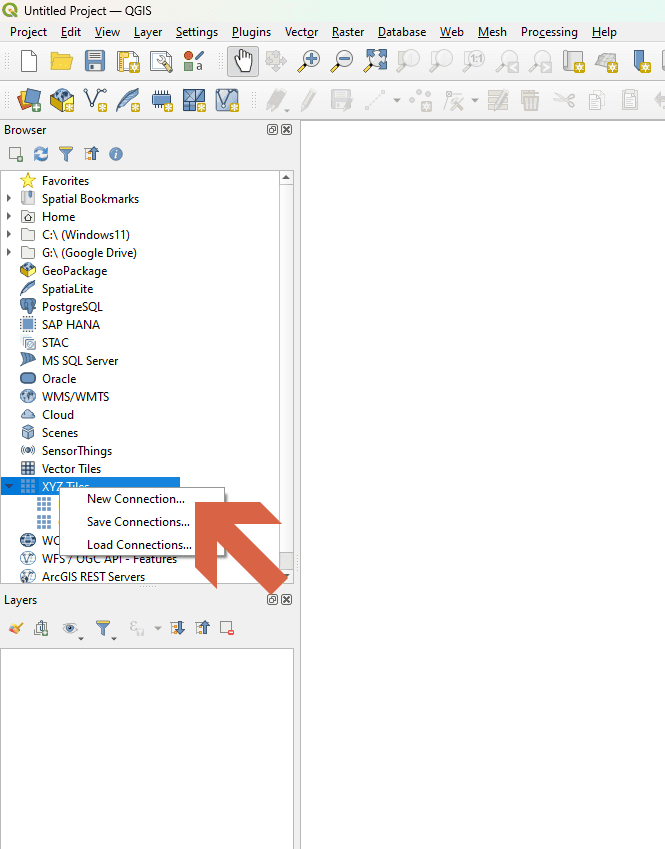Click Add Selected Layers in Browser toolbar
The width and height of the screenshot is (665, 849).
coord(16,154)
